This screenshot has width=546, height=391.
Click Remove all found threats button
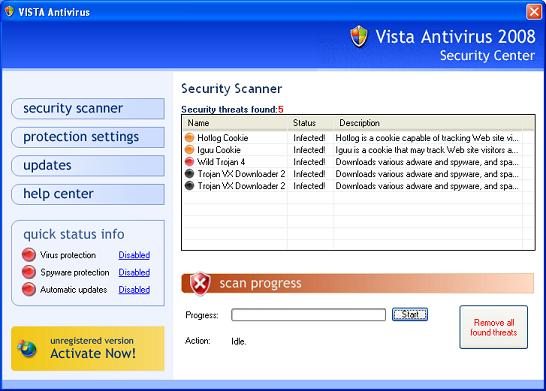pyautogui.click(x=493, y=327)
